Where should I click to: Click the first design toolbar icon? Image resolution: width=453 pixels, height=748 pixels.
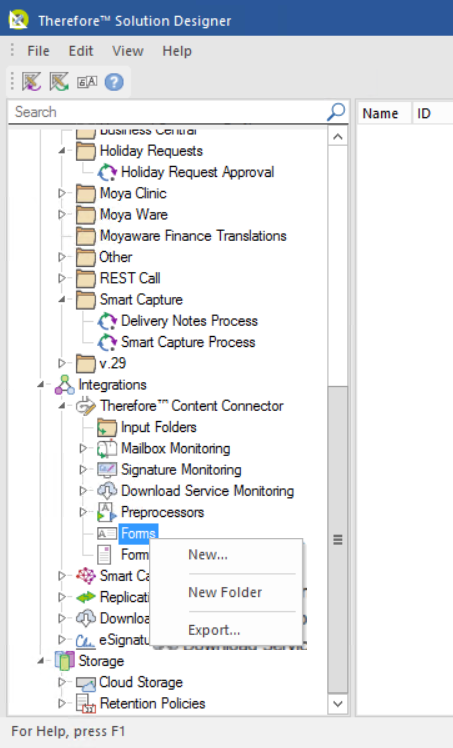point(31,82)
